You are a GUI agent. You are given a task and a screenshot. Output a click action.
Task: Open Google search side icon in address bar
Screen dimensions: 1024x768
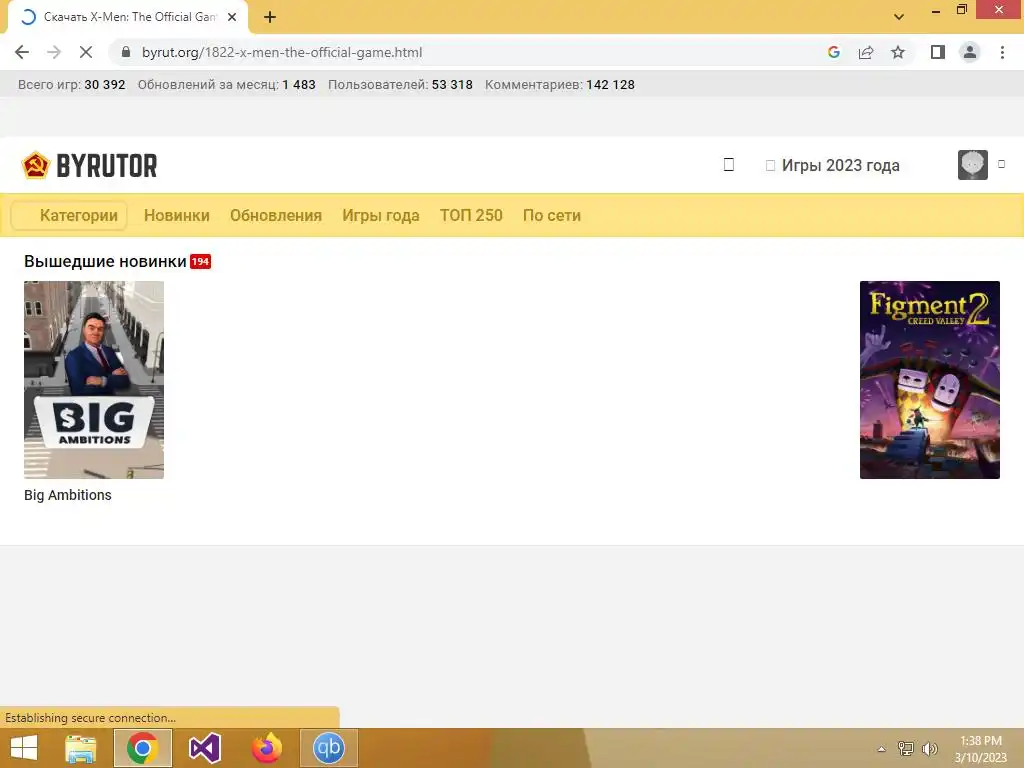833,52
